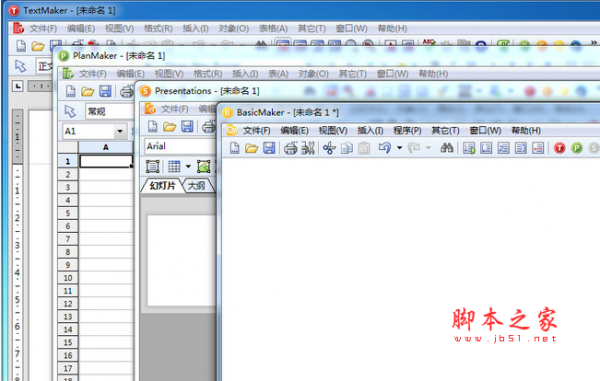Insert a picture frame in Presentations toolbar

click(204, 166)
